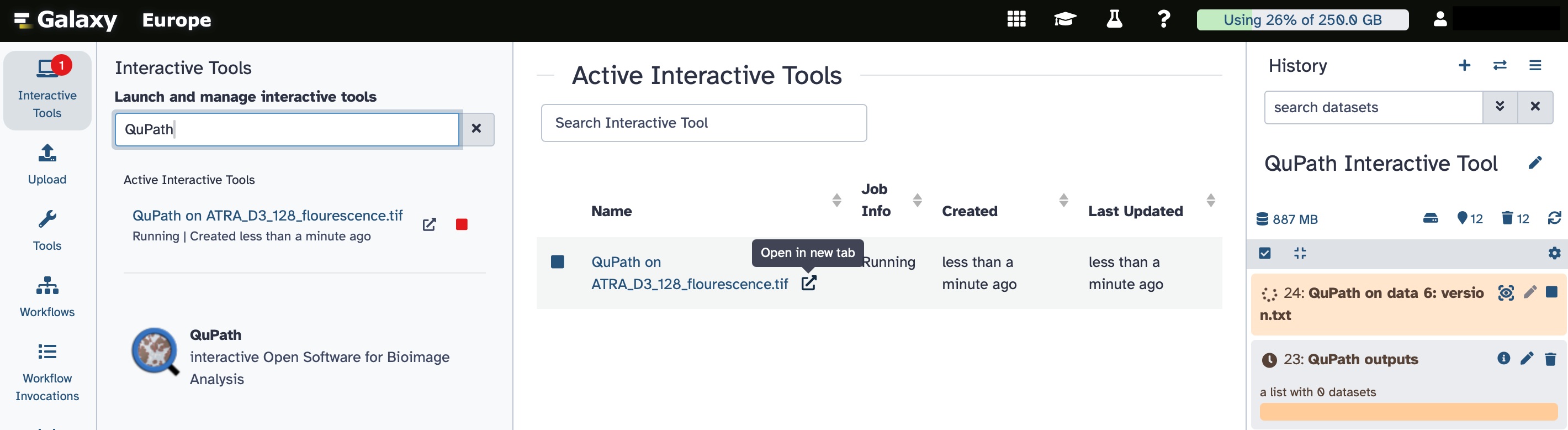The image size is (1568, 430).
Task: Edit the history name with pencil icon
Action: point(1535,163)
